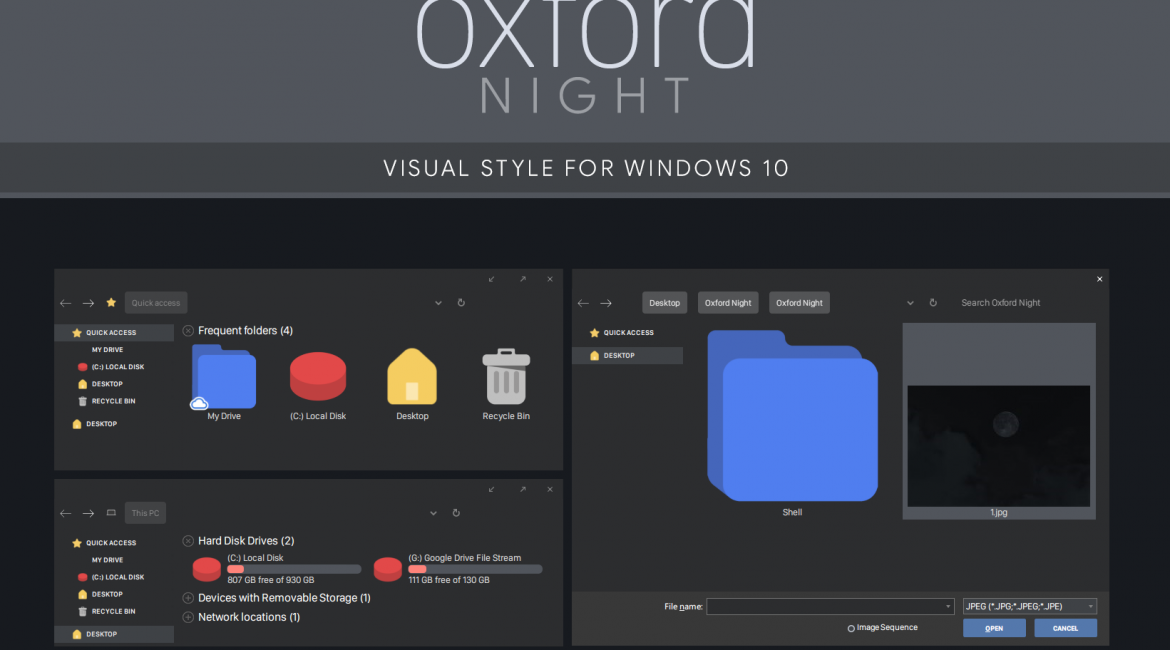Image resolution: width=1170 pixels, height=650 pixels.
Task: Click the forward arrow in the Open dialog
Action: (606, 303)
